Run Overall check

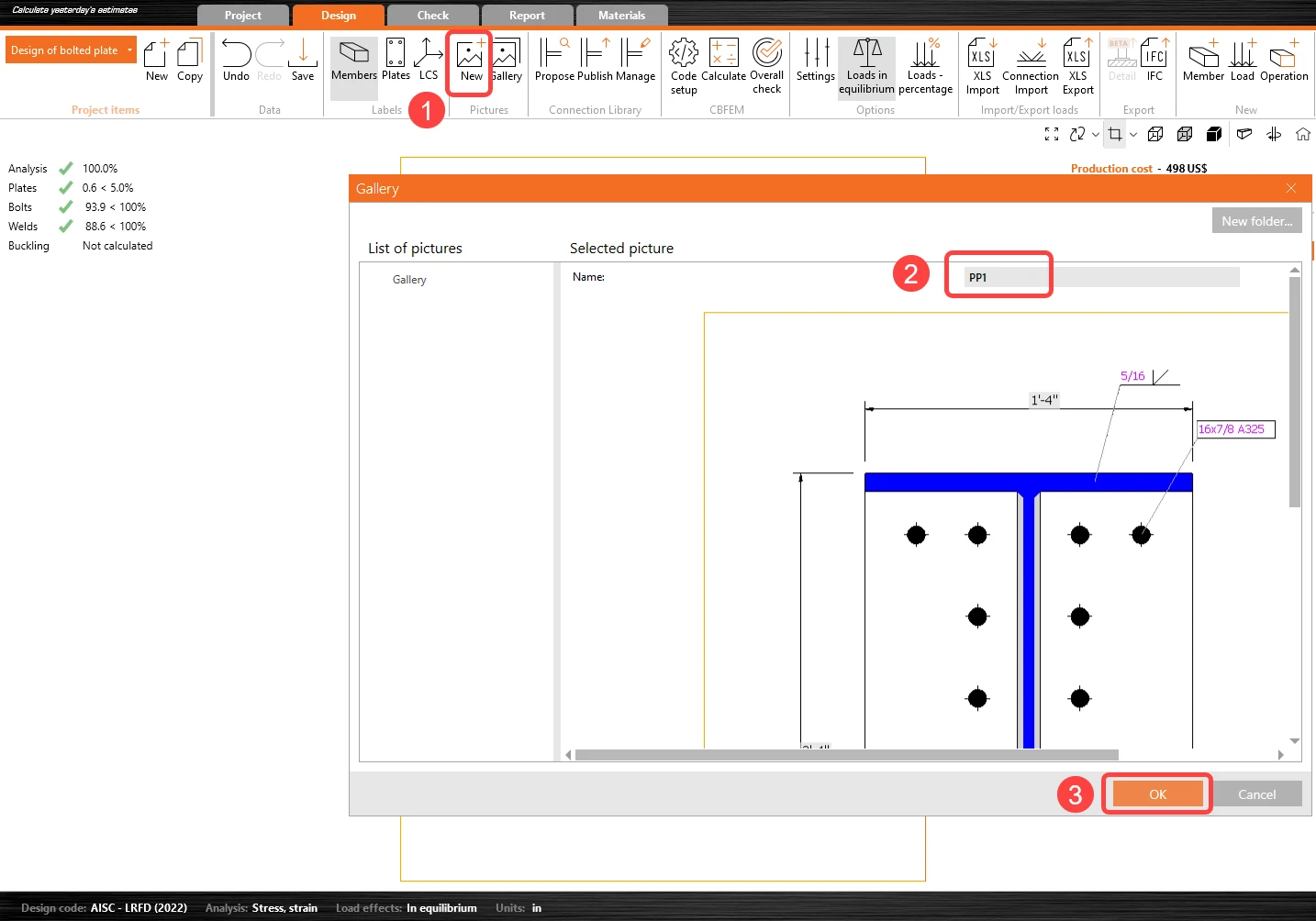(x=766, y=67)
